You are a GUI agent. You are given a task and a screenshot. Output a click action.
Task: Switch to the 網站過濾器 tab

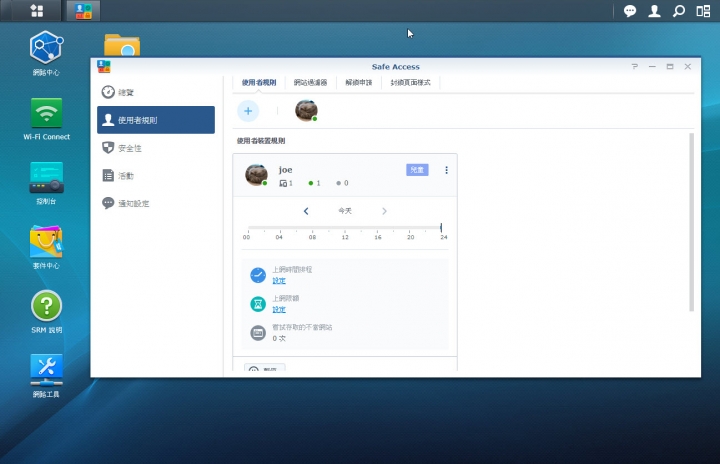(x=310, y=83)
